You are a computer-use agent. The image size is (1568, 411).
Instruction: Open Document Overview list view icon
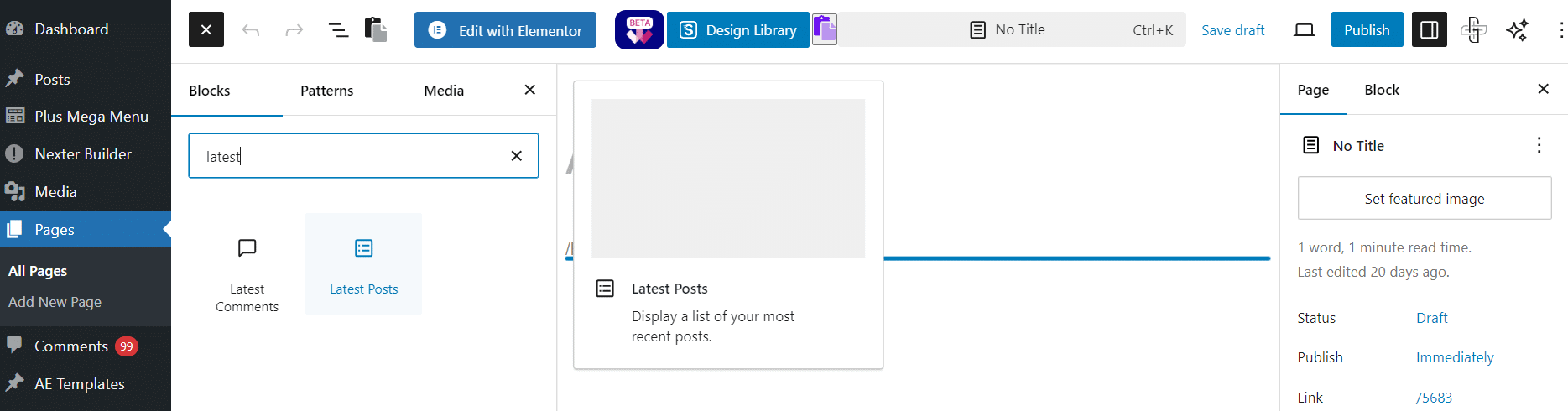[338, 30]
